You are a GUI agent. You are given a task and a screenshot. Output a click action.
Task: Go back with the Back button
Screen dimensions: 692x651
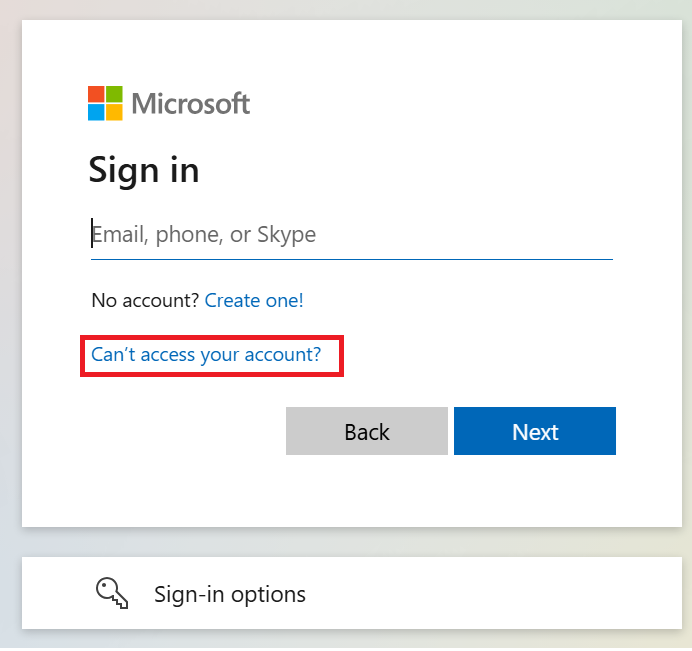pyautogui.click(x=367, y=431)
